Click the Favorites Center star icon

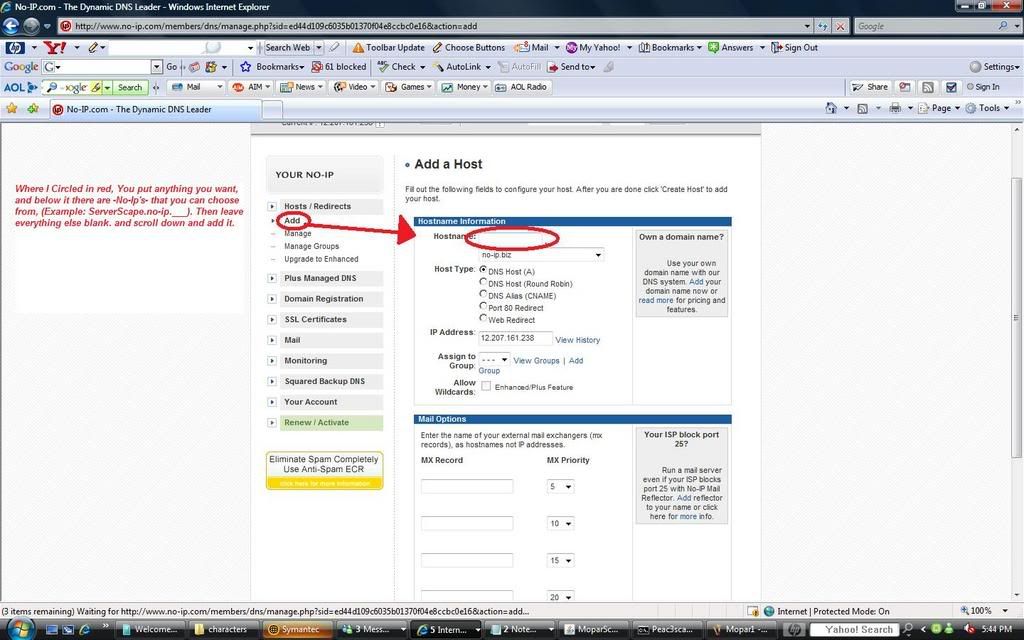[11, 108]
